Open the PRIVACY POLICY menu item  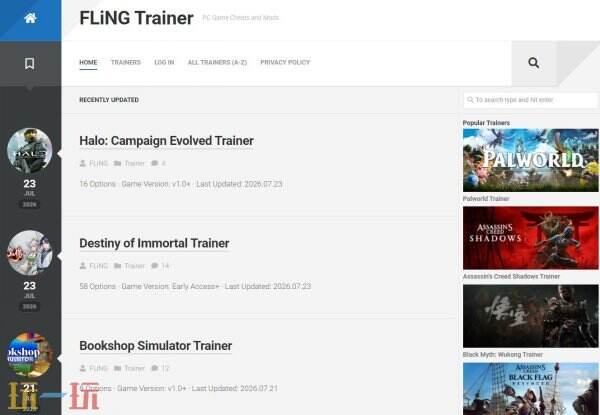click(x=285, y=62)
